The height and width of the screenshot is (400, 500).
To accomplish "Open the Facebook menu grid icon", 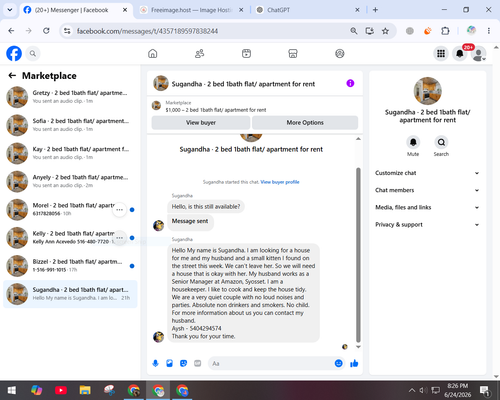I will (441, 53).
